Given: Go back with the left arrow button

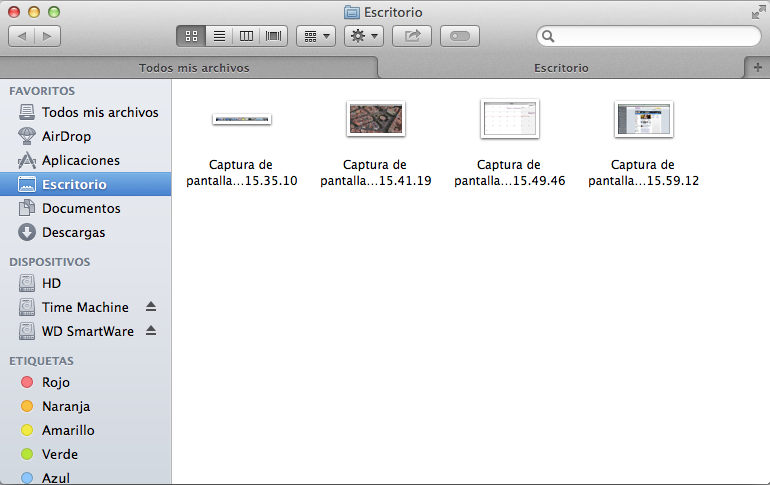Looking at the screenshot, I should tap(22, 36).
